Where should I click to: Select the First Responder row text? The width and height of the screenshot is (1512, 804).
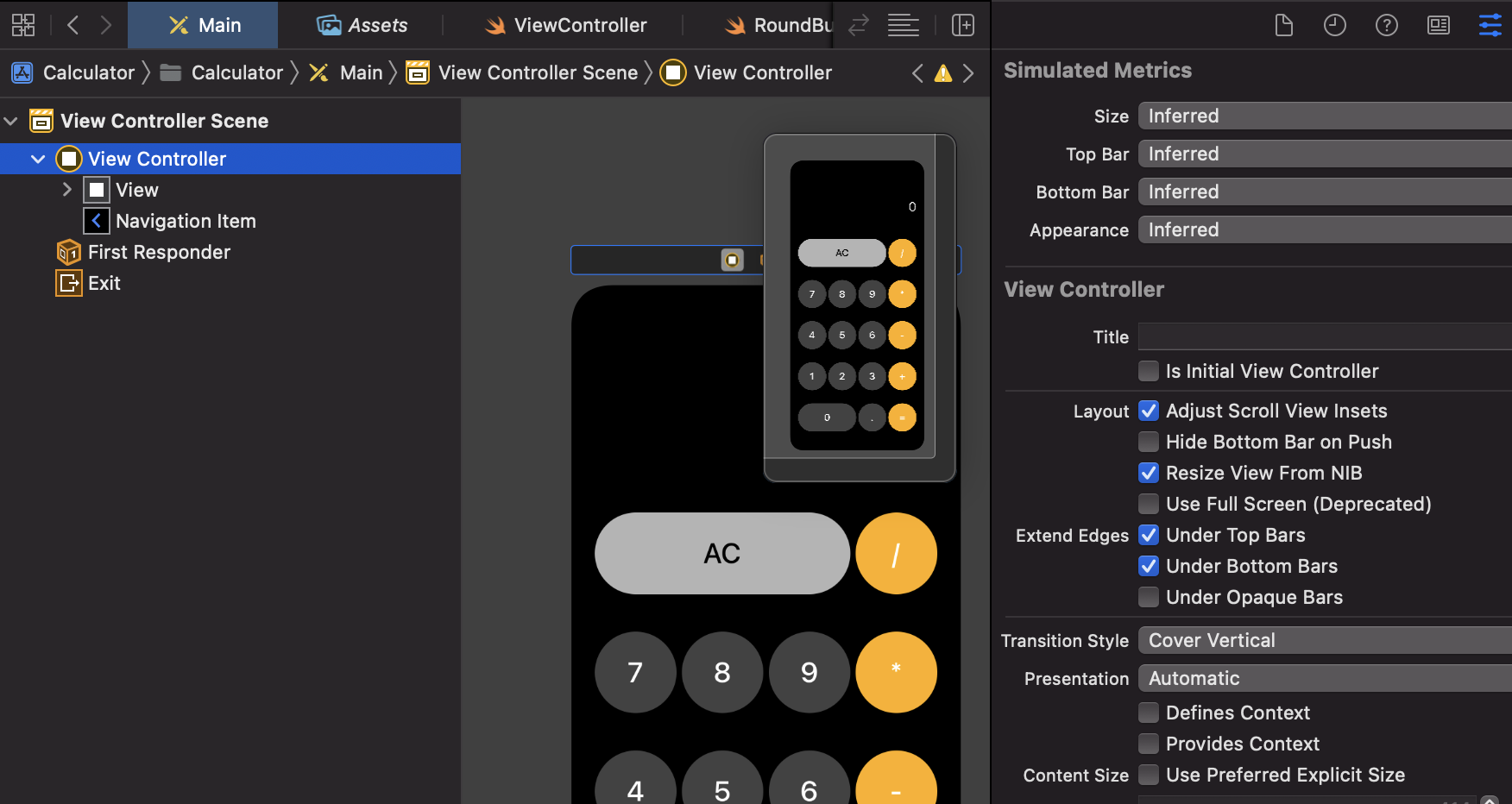pyautogui.click(x=159, y=252)
